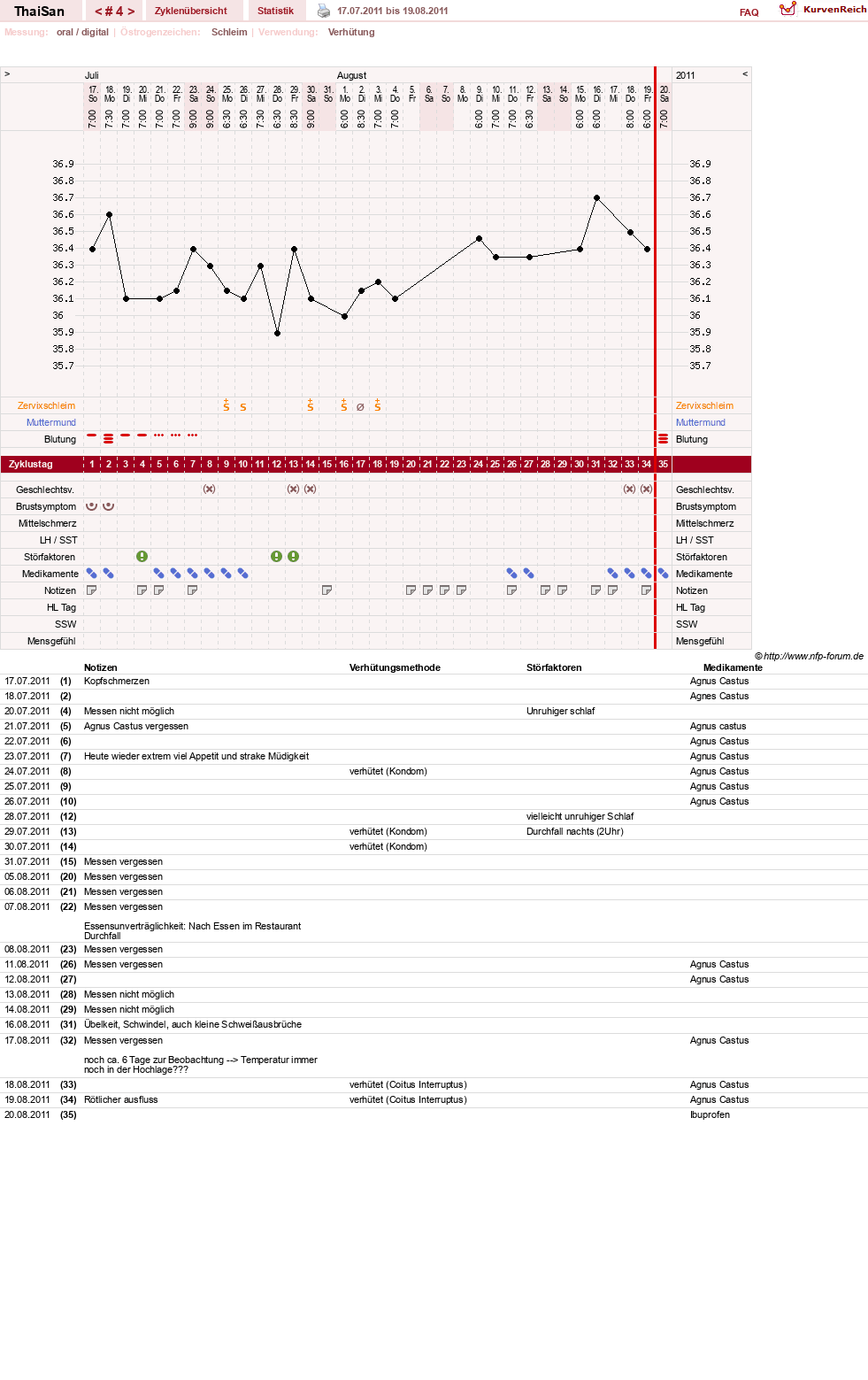Open the note icon on cycle day 20
Image resolution: width=868 pixels, height=1380 pixels.
pyautogui.click(x=411, y=590)
